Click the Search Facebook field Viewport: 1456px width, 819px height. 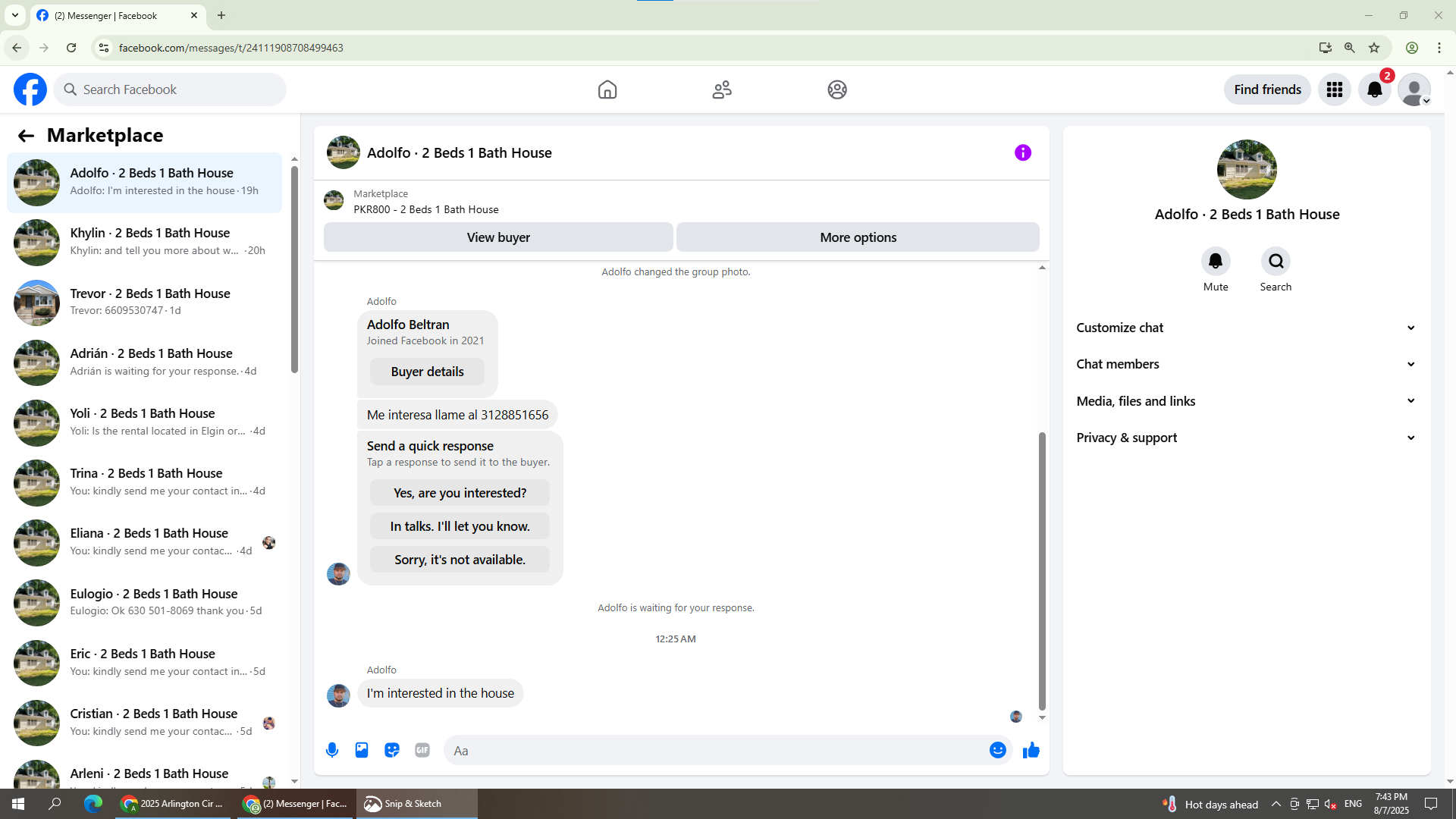pos(170,89)
